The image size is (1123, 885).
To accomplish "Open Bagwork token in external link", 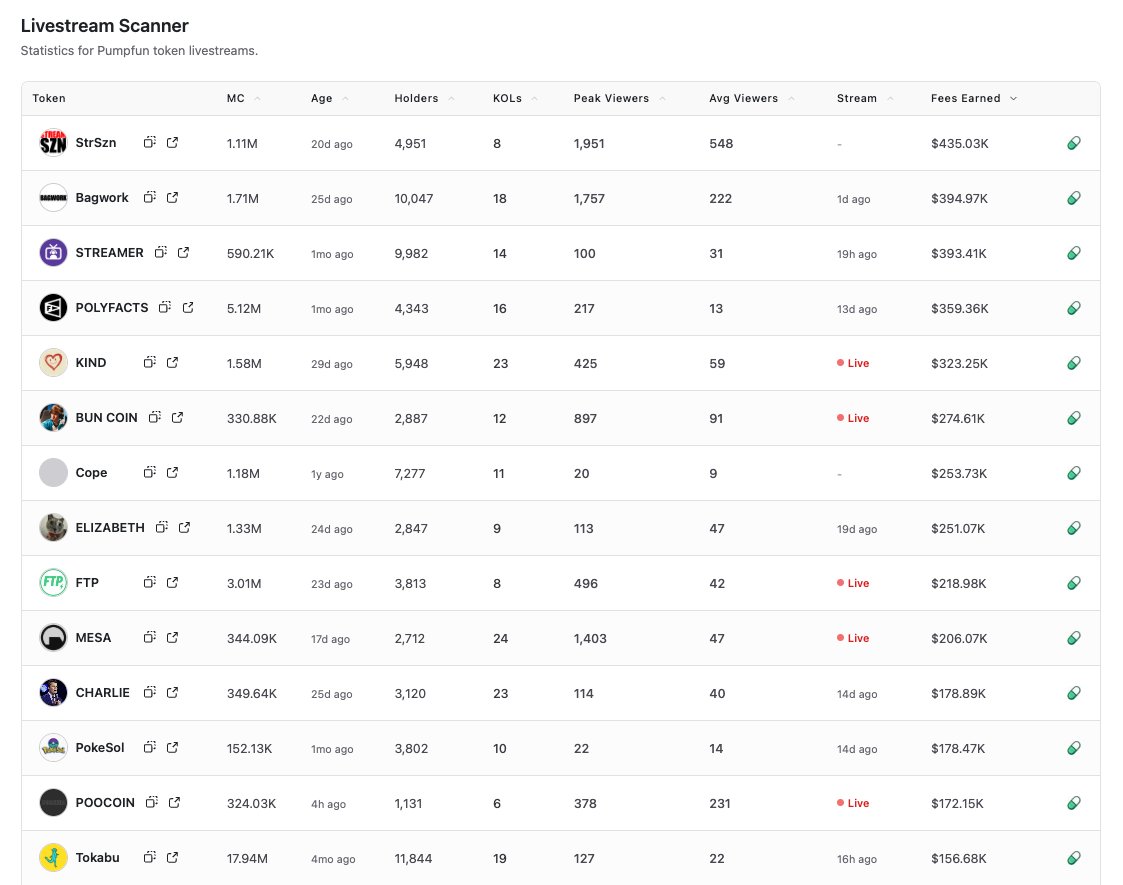I will [172, 198].
